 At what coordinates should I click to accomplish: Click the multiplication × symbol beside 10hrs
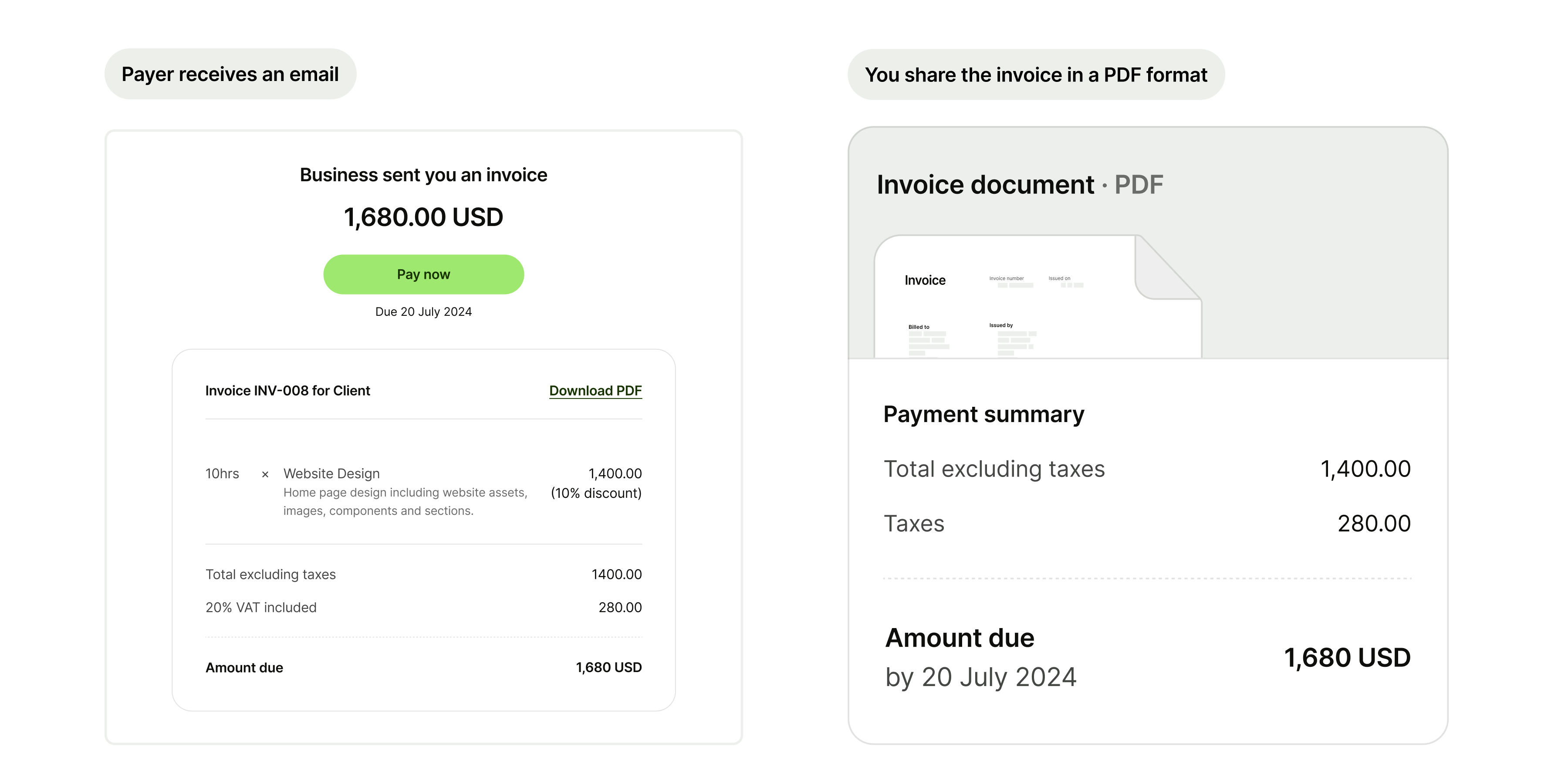[x=265, y=475]
